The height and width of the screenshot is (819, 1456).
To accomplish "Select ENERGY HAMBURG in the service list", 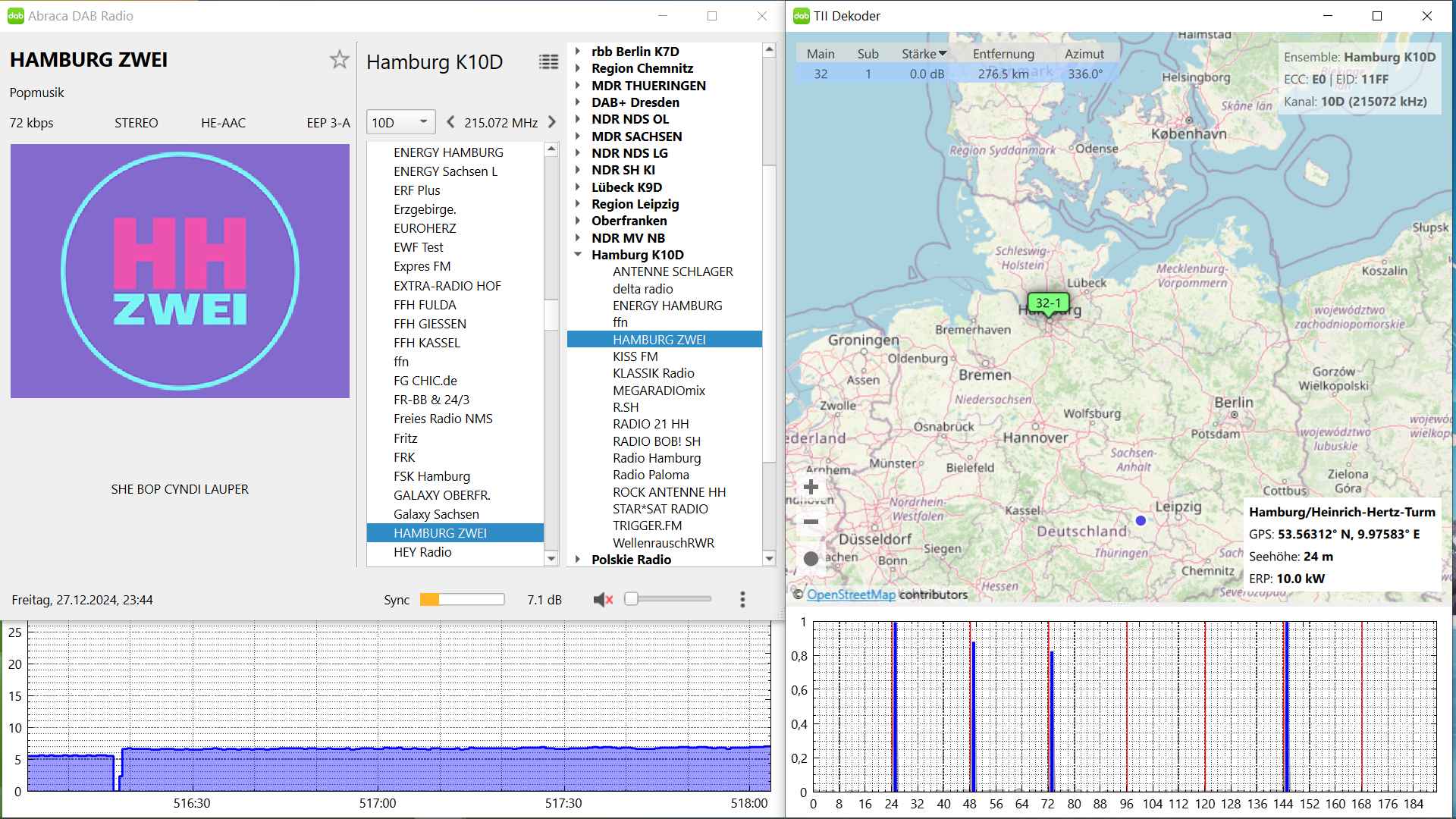I will tap(447, 152).
